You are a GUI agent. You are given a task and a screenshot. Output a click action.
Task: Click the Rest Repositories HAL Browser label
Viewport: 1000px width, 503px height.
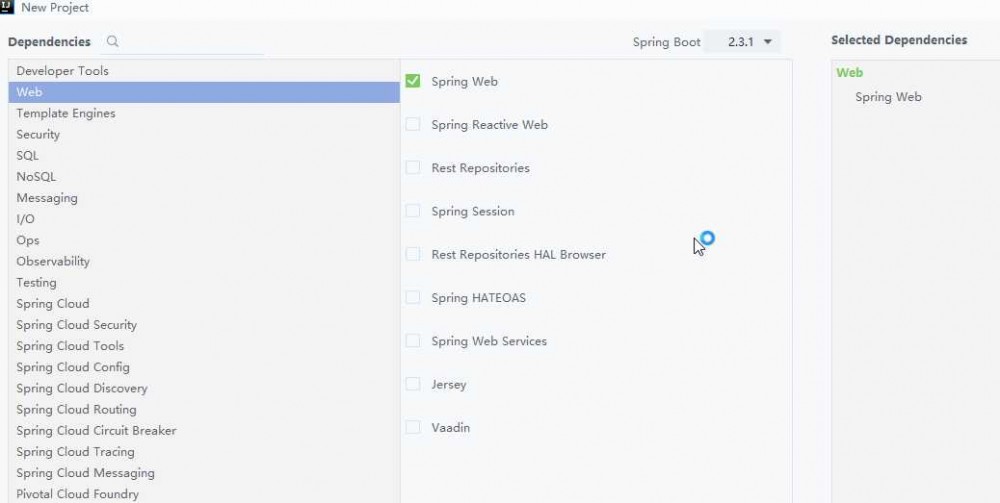click(518, 254)
